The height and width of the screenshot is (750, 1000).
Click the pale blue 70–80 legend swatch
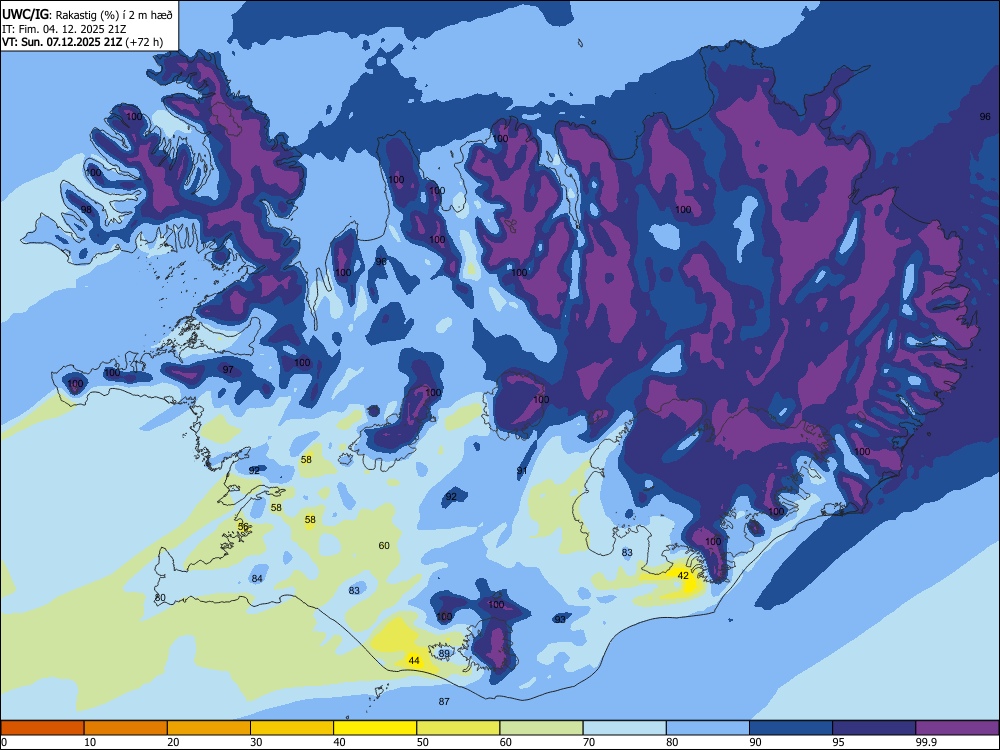coord(624,728)
